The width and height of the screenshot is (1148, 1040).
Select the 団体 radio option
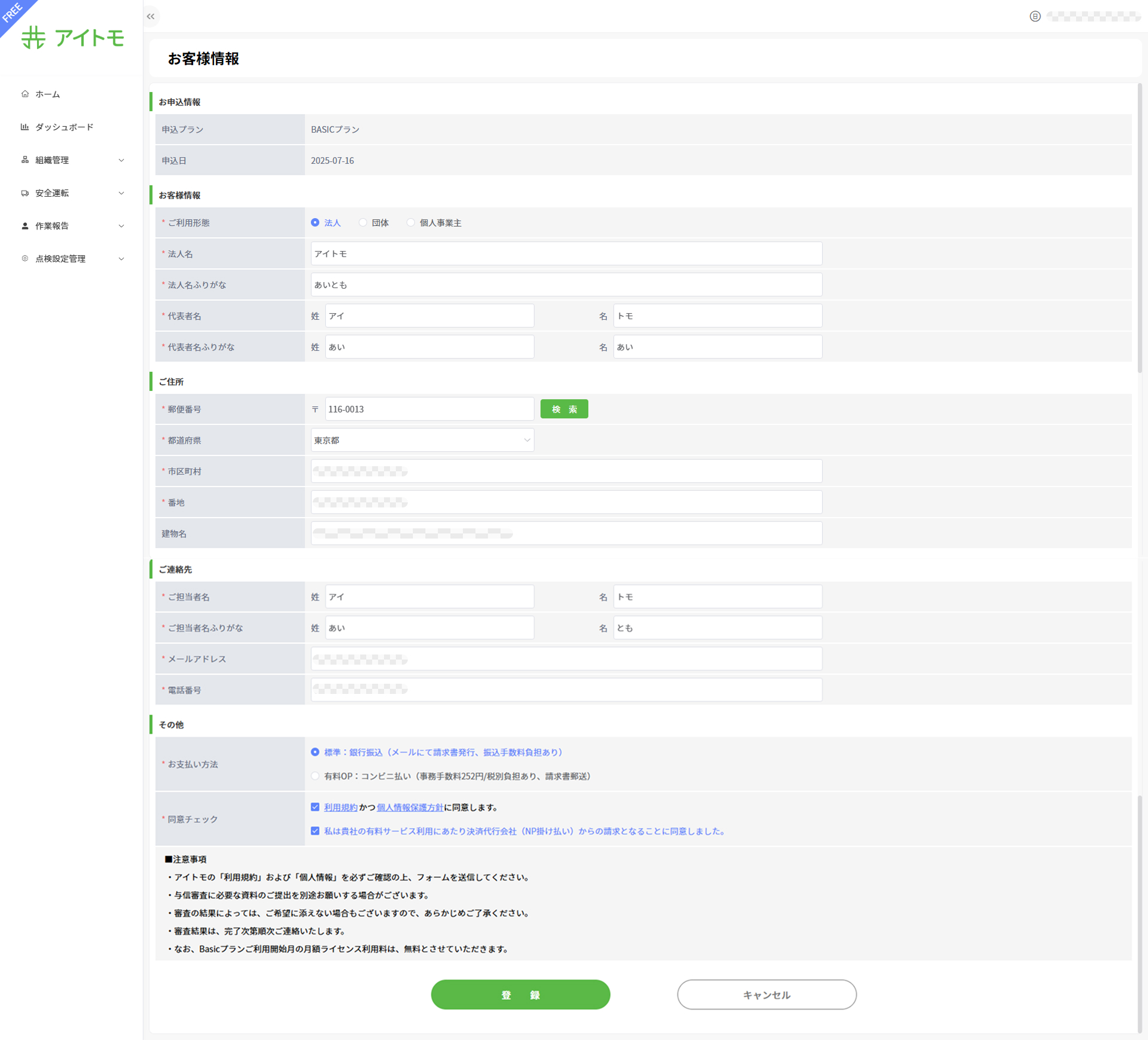pos(363,222)
